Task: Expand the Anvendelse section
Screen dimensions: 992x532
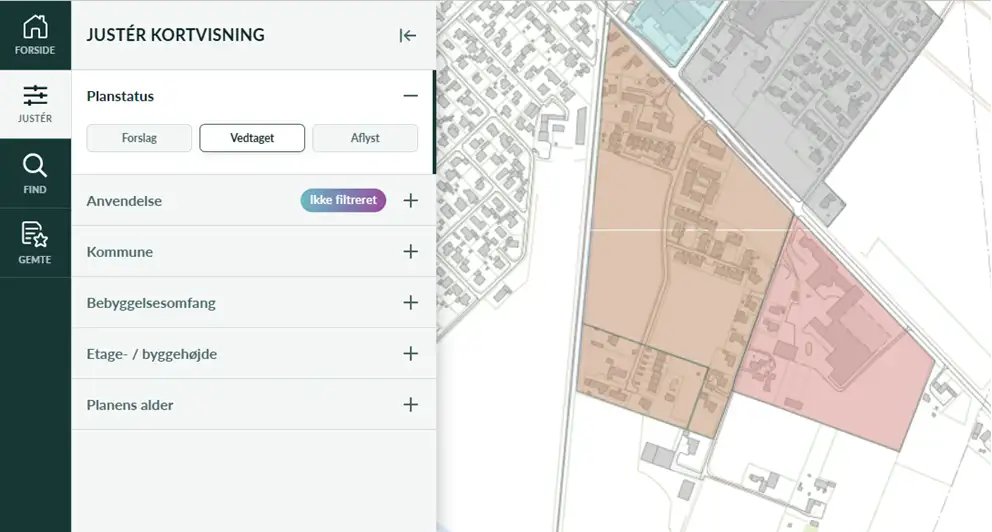Action: pos(410,201)
